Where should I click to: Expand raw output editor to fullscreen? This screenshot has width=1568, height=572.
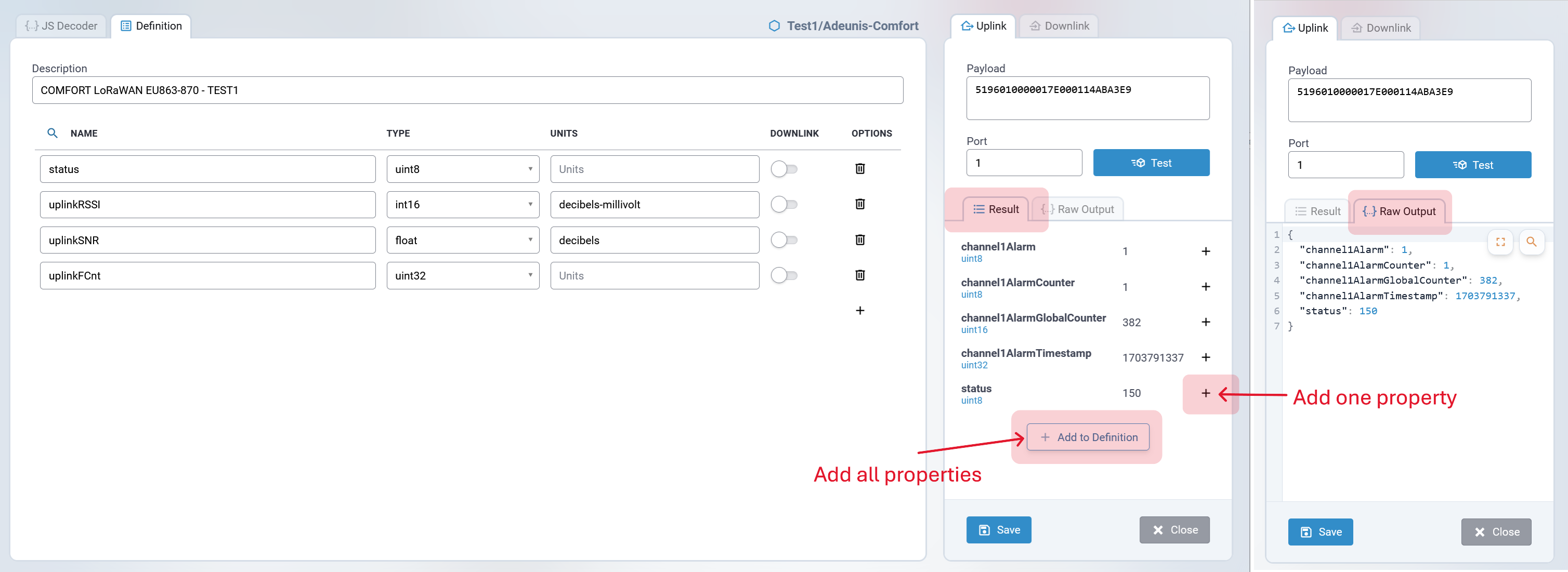coord(1500,242)
